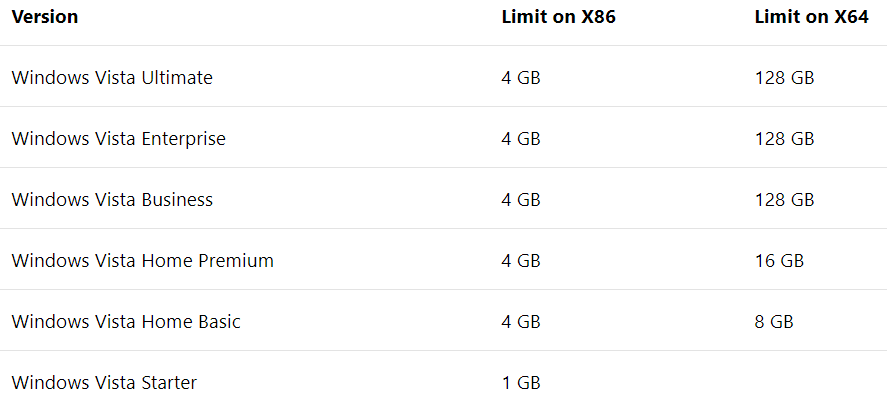
Task: Select the Windows Vista Starter cell
Action: click(x=104, y=383)
